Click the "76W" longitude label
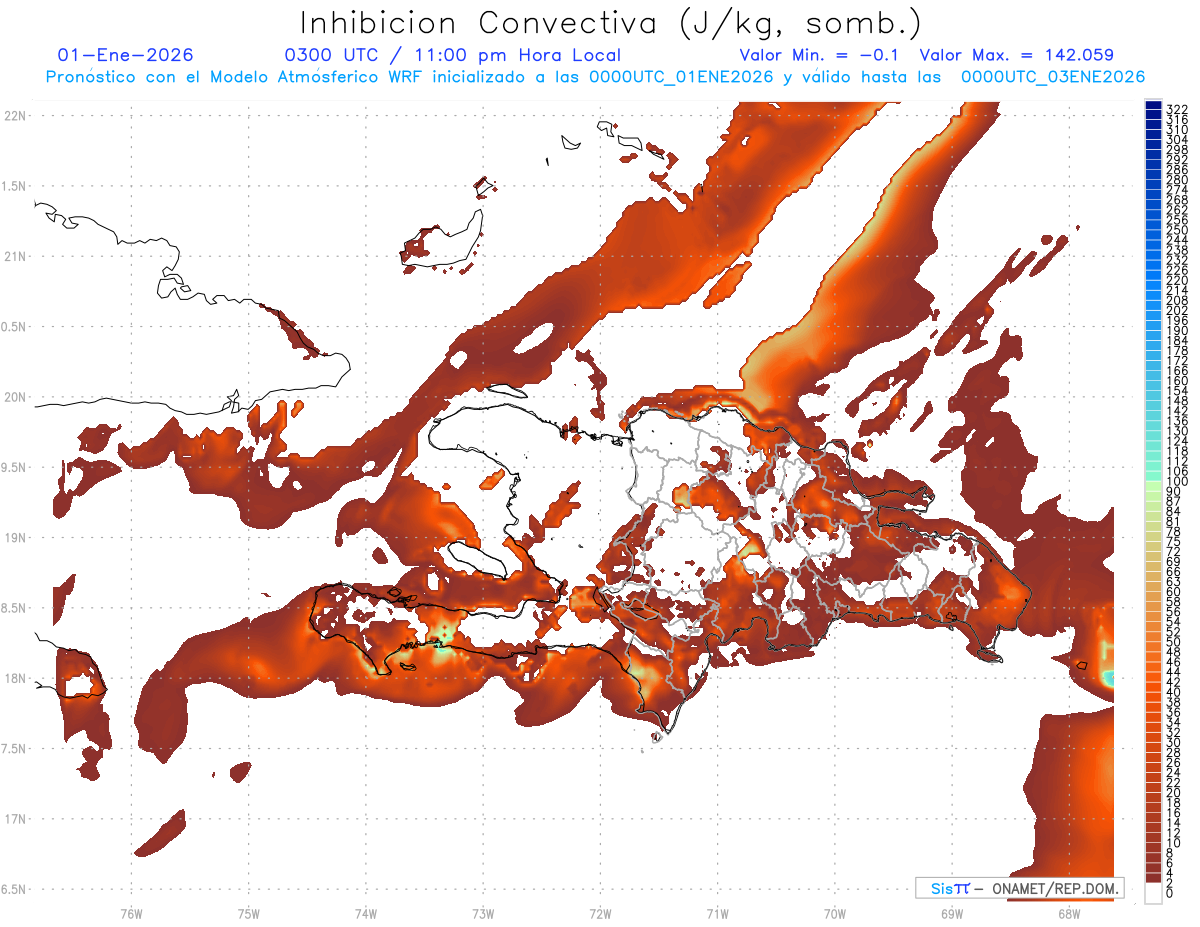Screen dimensions: 1200x927 click(x=131, y=913)
